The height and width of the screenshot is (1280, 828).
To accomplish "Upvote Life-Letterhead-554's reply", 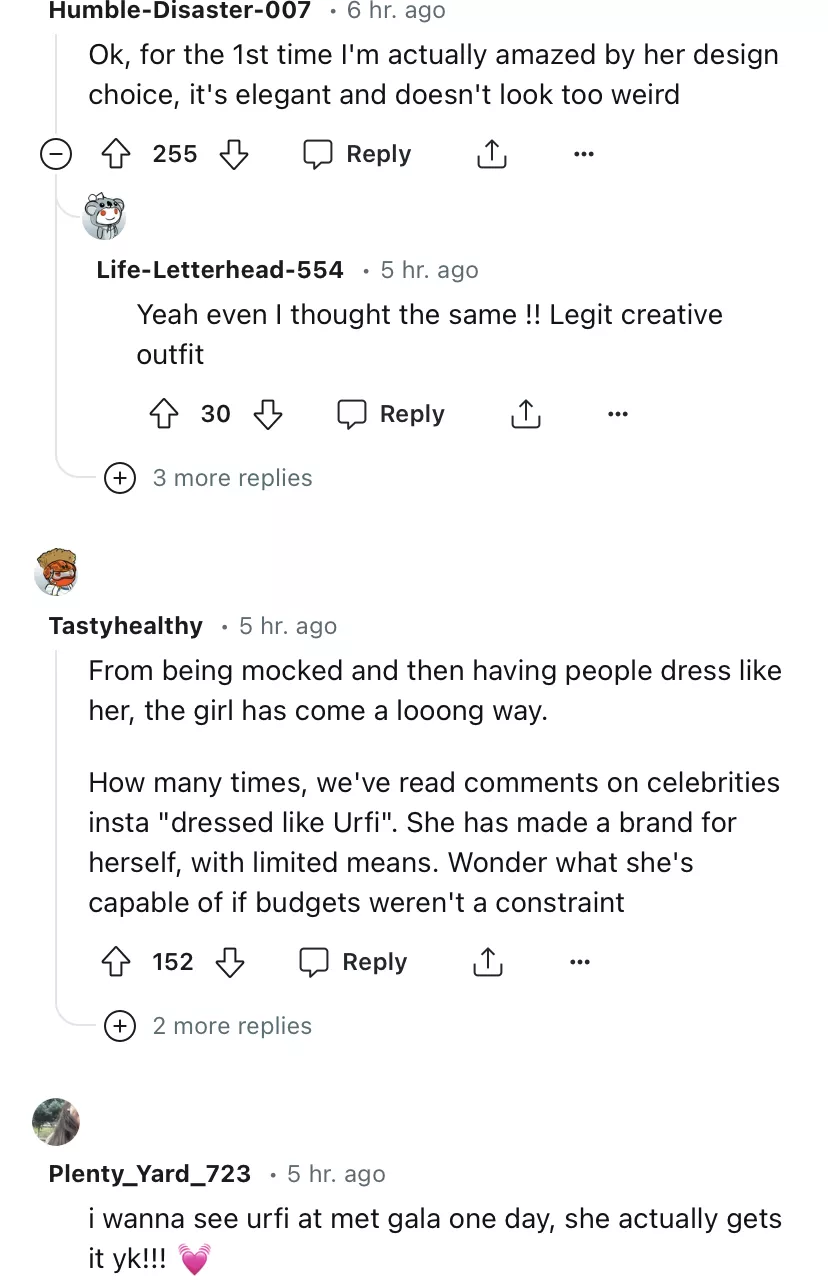I will click(165, 414).
